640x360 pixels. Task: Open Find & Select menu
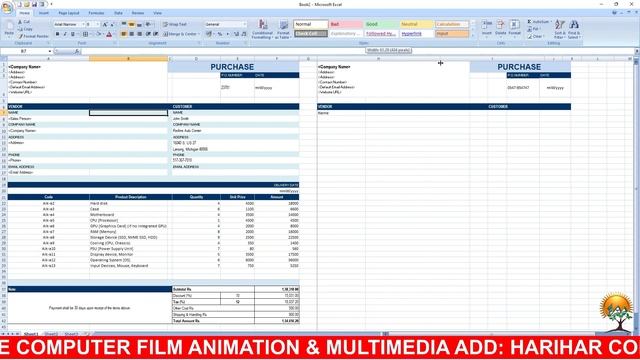click(x=573, y=29)
